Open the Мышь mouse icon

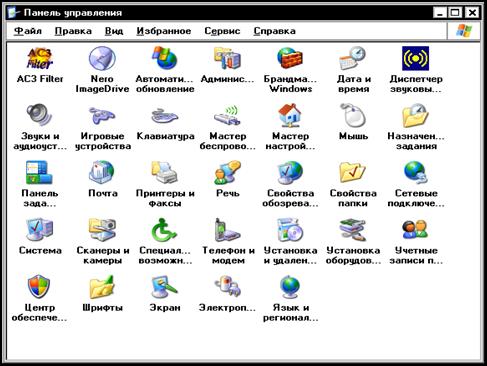[x=353, y=115]
